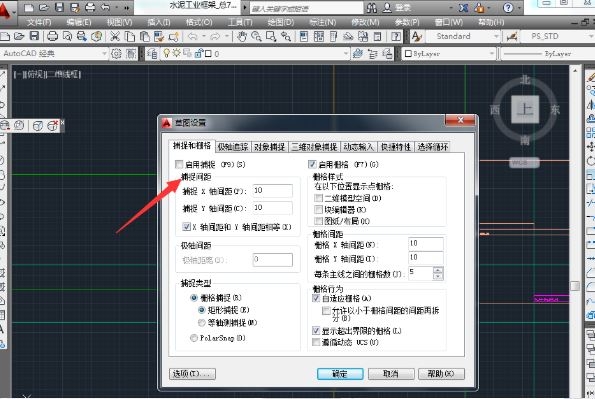Select the Zoom Window icon
Screen dimensions: 595x399
coord(271,36)
